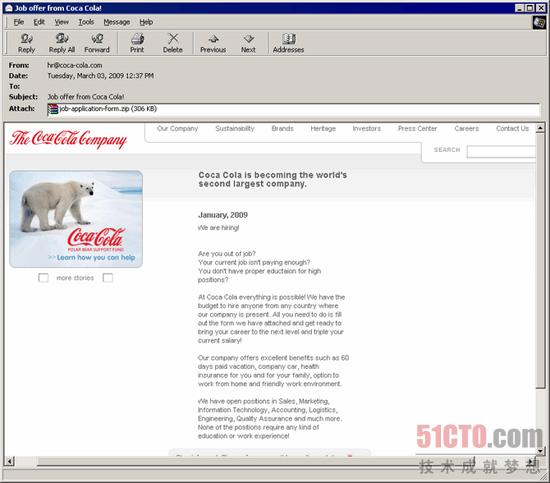Maximize the email window

pos(530,8)
